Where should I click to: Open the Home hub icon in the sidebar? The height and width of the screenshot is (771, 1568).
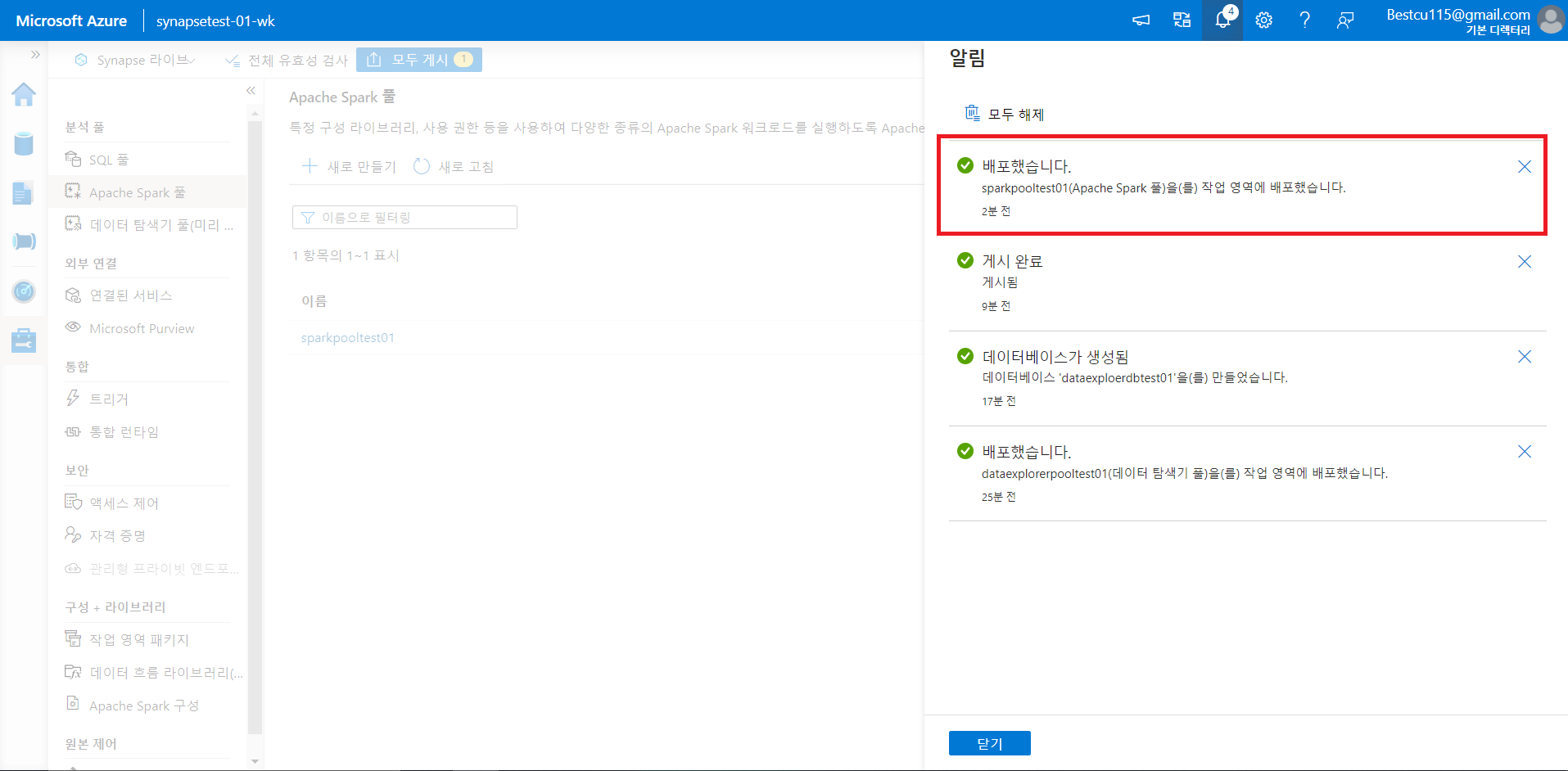pos(24,95)
